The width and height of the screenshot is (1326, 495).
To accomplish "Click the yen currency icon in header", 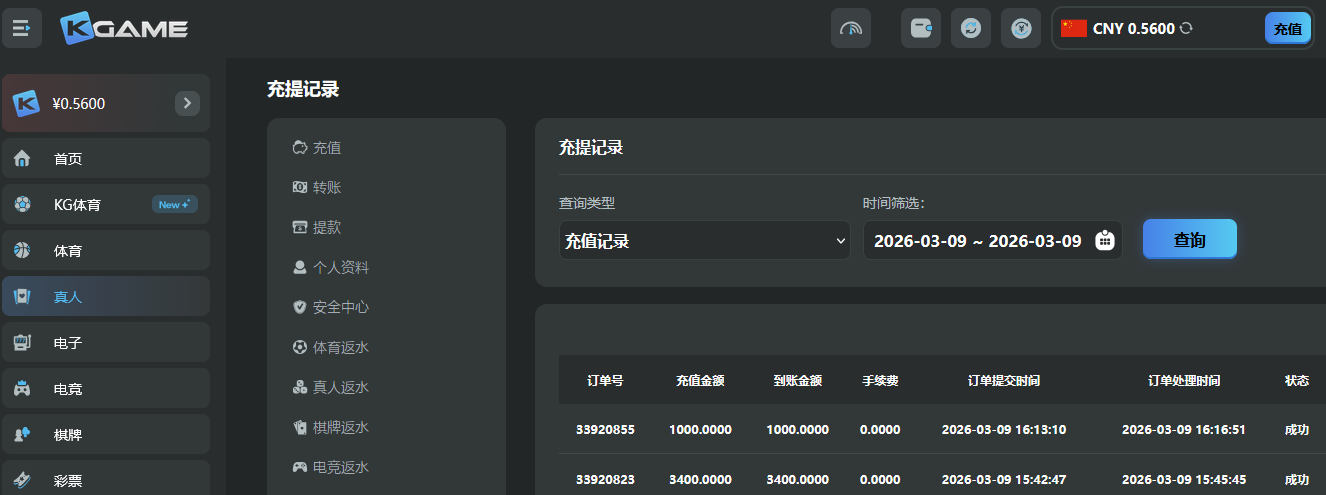I will tap(1021, 28).
